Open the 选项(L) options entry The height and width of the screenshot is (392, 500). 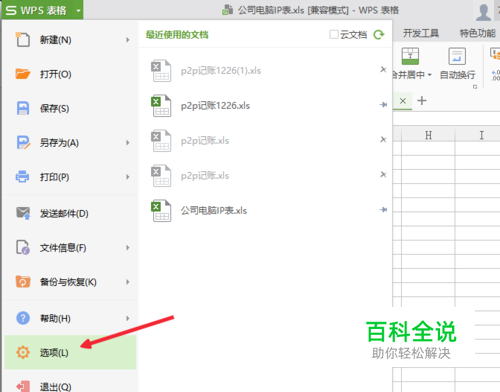(70, 352)
